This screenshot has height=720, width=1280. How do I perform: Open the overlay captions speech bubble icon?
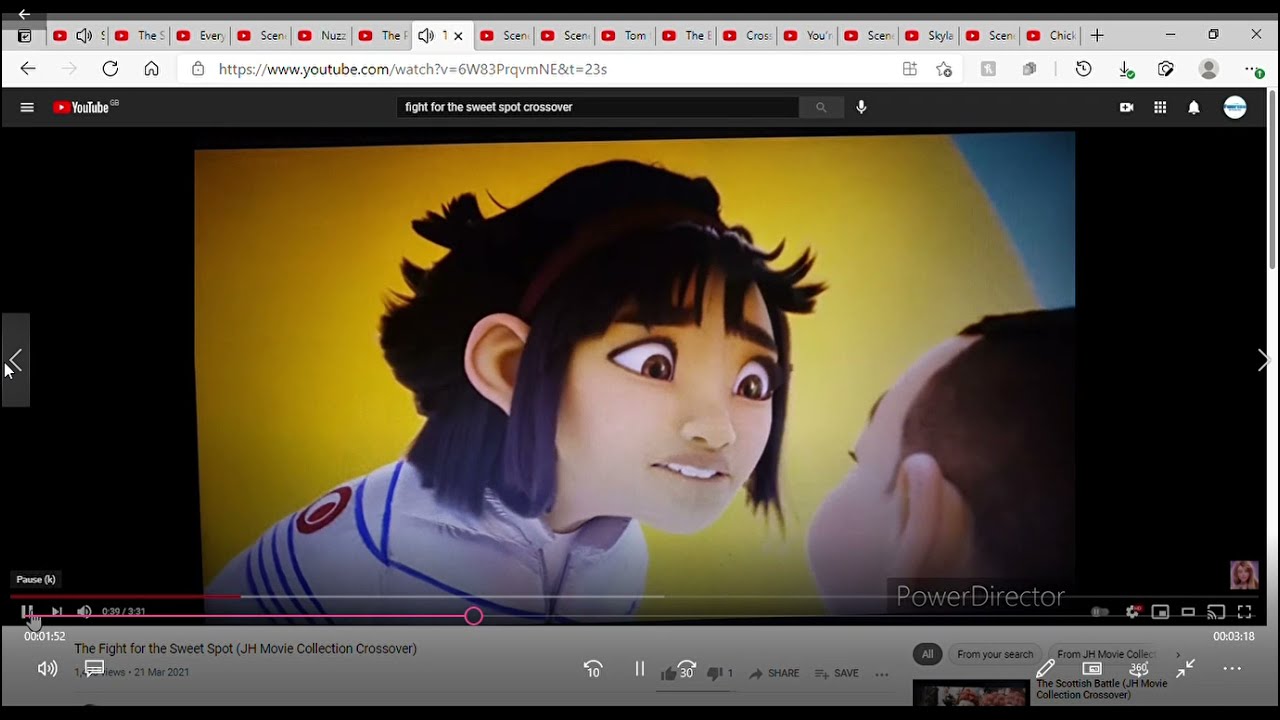(94, 668)
